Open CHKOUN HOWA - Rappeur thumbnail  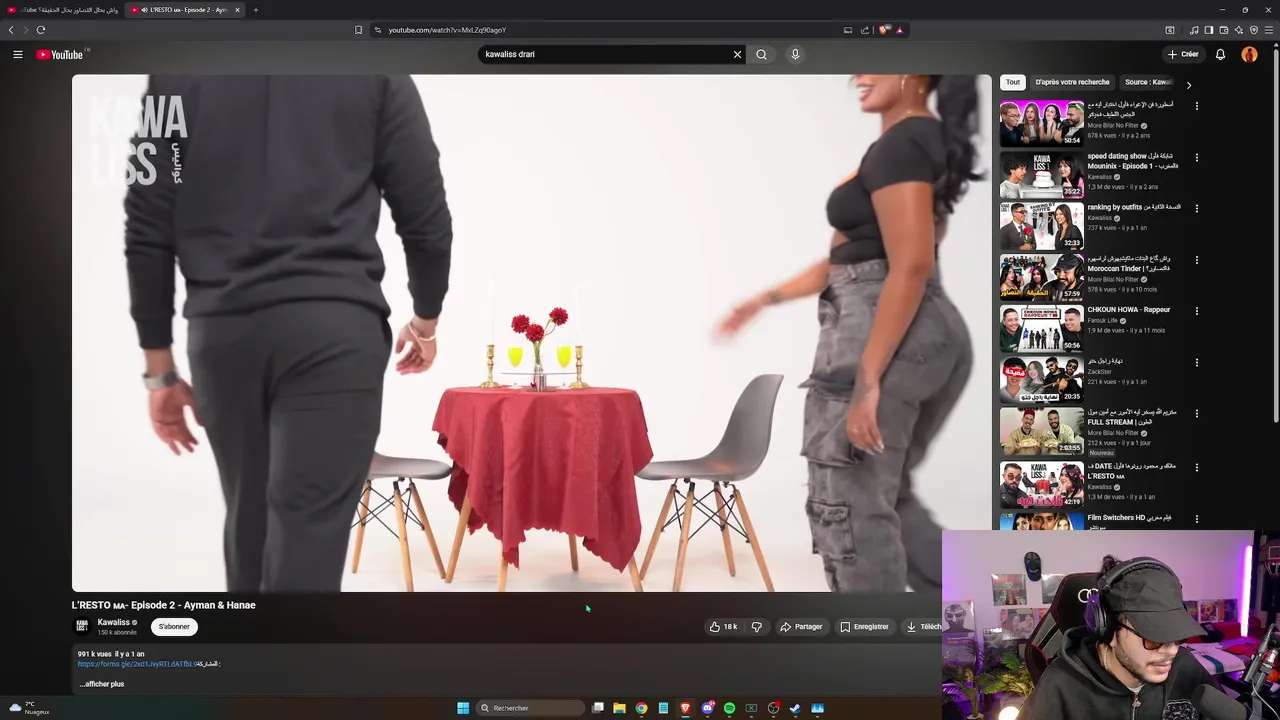click(x=1041, y=328)
